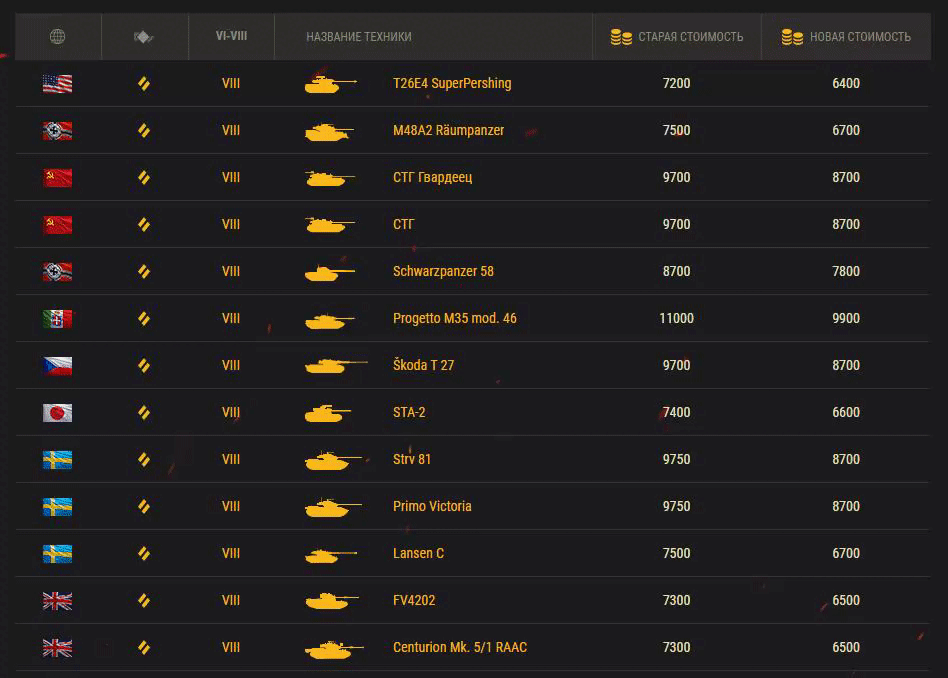Sort by nation globe icon header

coord(57,36)
